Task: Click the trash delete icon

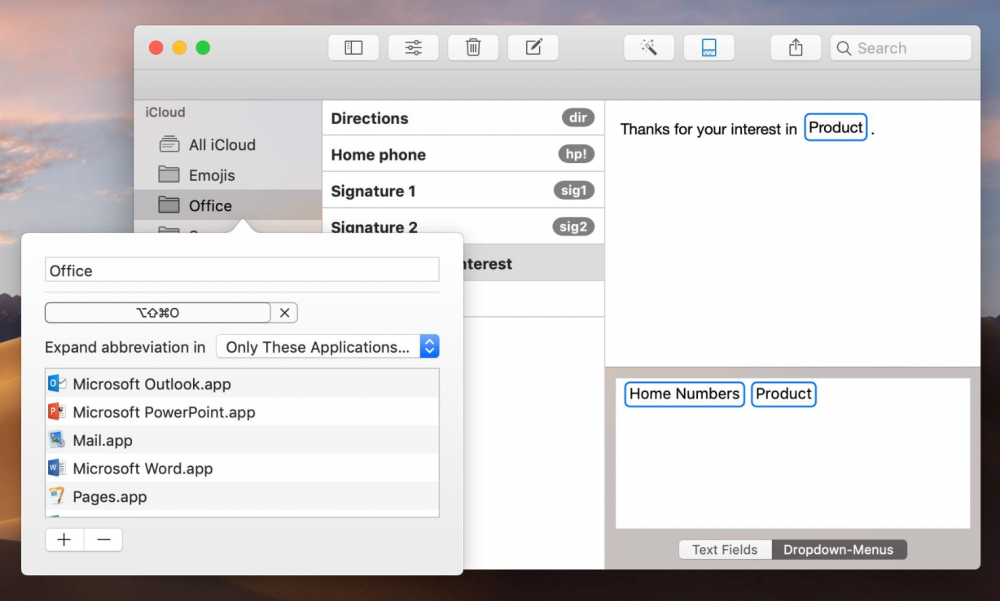Action: tap(473, 48)
